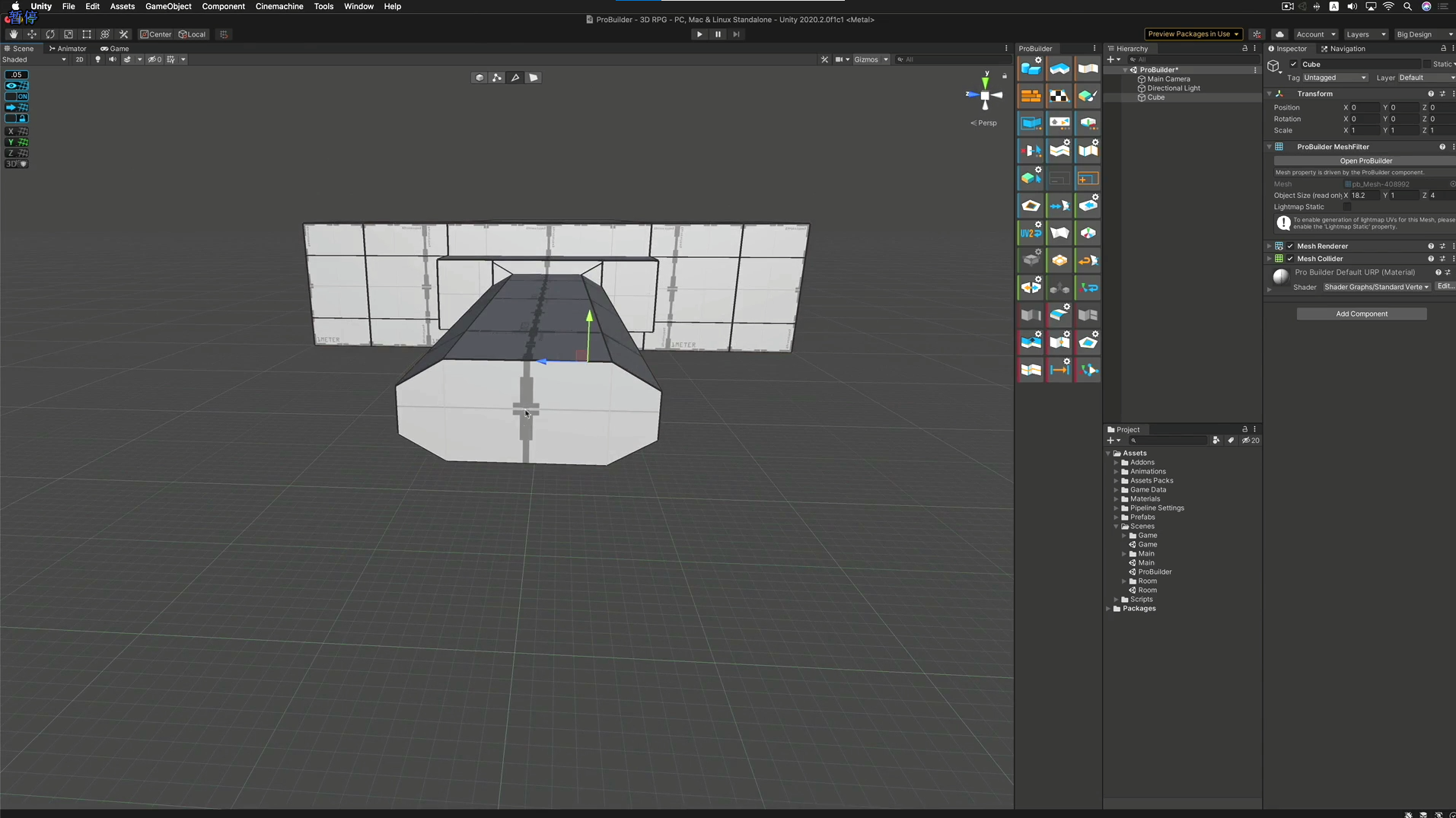The width and height of the screenshot is (1456, 818).
Task: Select the Vertex Colors tool in ProBuilder
Action: pos(1088,96)
